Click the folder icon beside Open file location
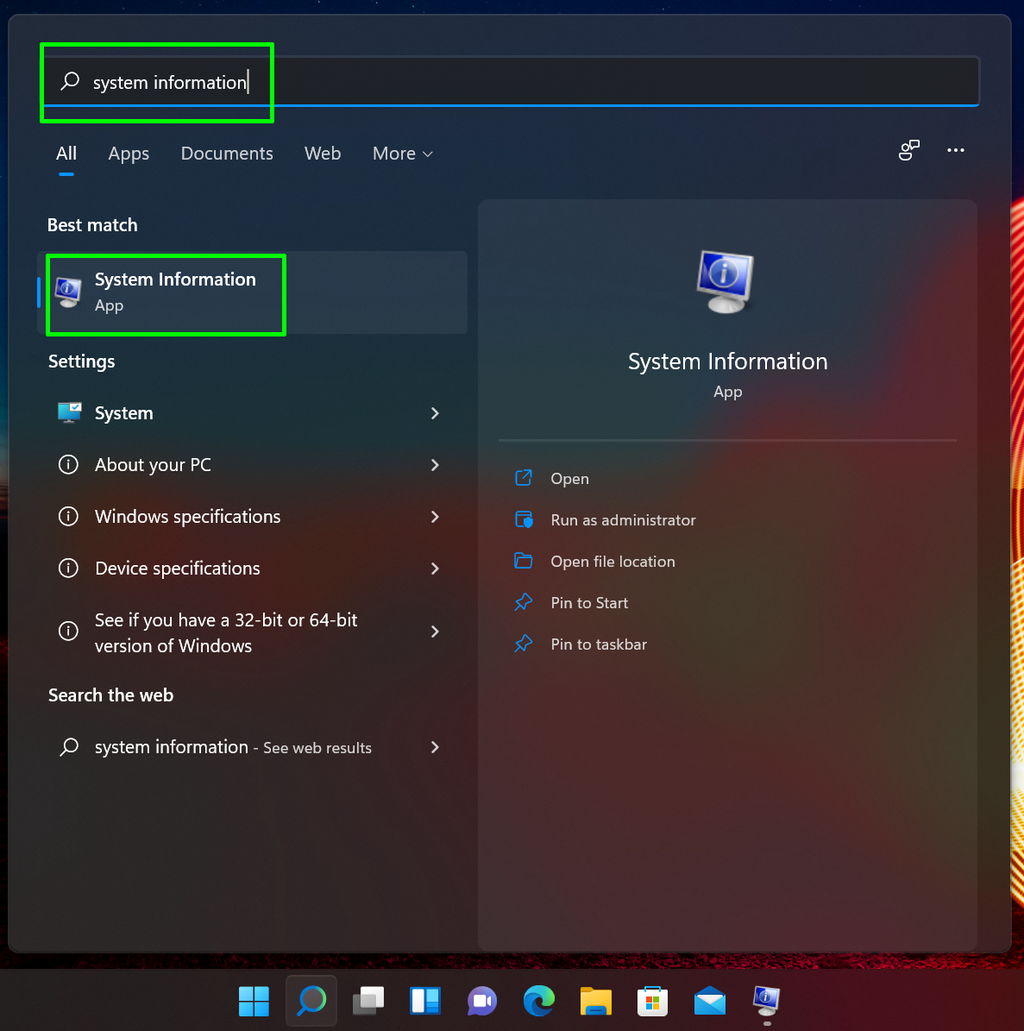Screen dimensions: 1024x1031 click(524, 561)
